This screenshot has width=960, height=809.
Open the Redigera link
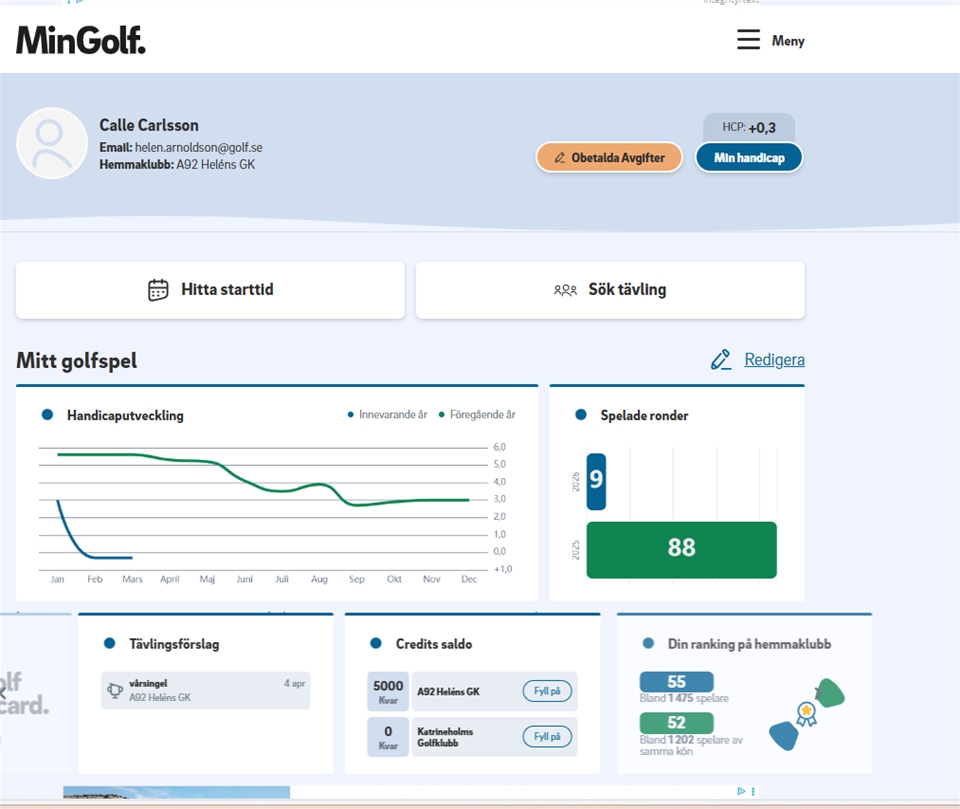(x=774, y=360)
